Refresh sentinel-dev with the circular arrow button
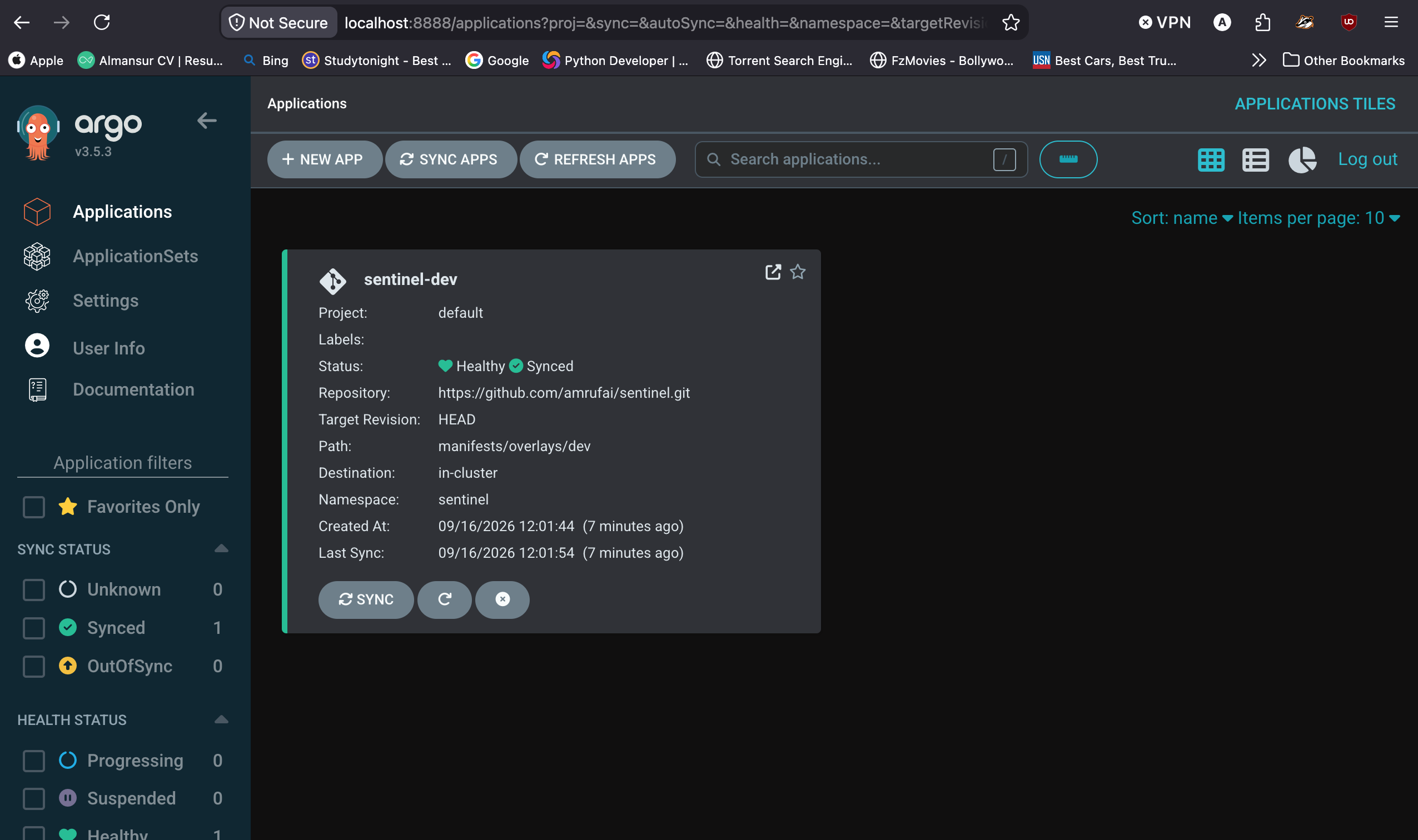The width and height of the screenshot is (1418, 840). 445,599
